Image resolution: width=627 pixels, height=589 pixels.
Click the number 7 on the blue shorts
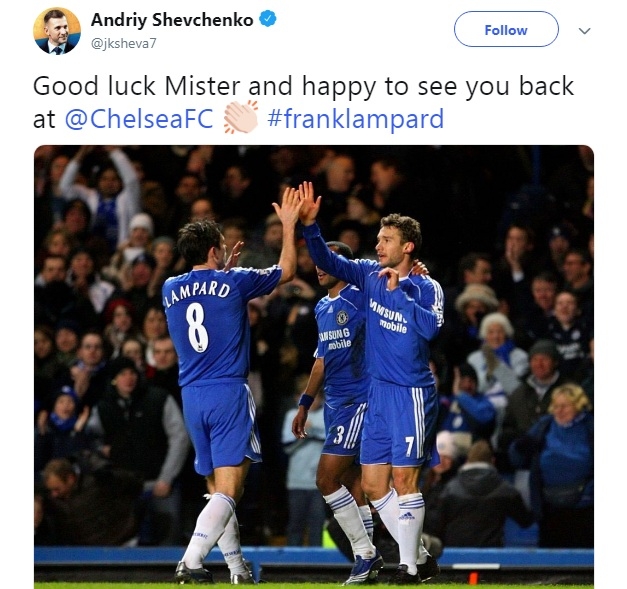pos(409,446)
